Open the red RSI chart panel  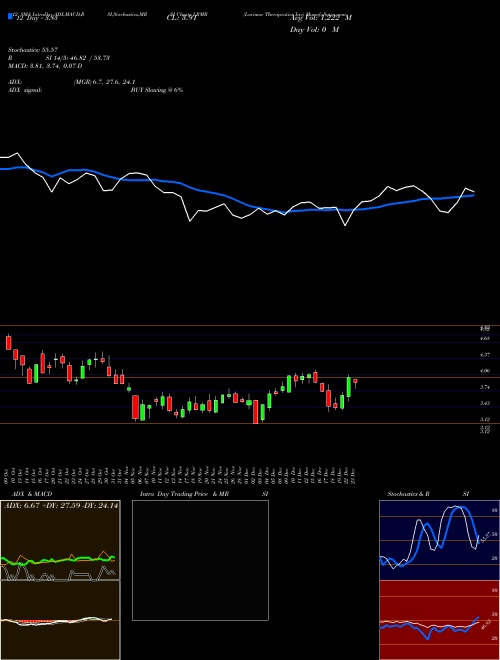tap(439, 620)
